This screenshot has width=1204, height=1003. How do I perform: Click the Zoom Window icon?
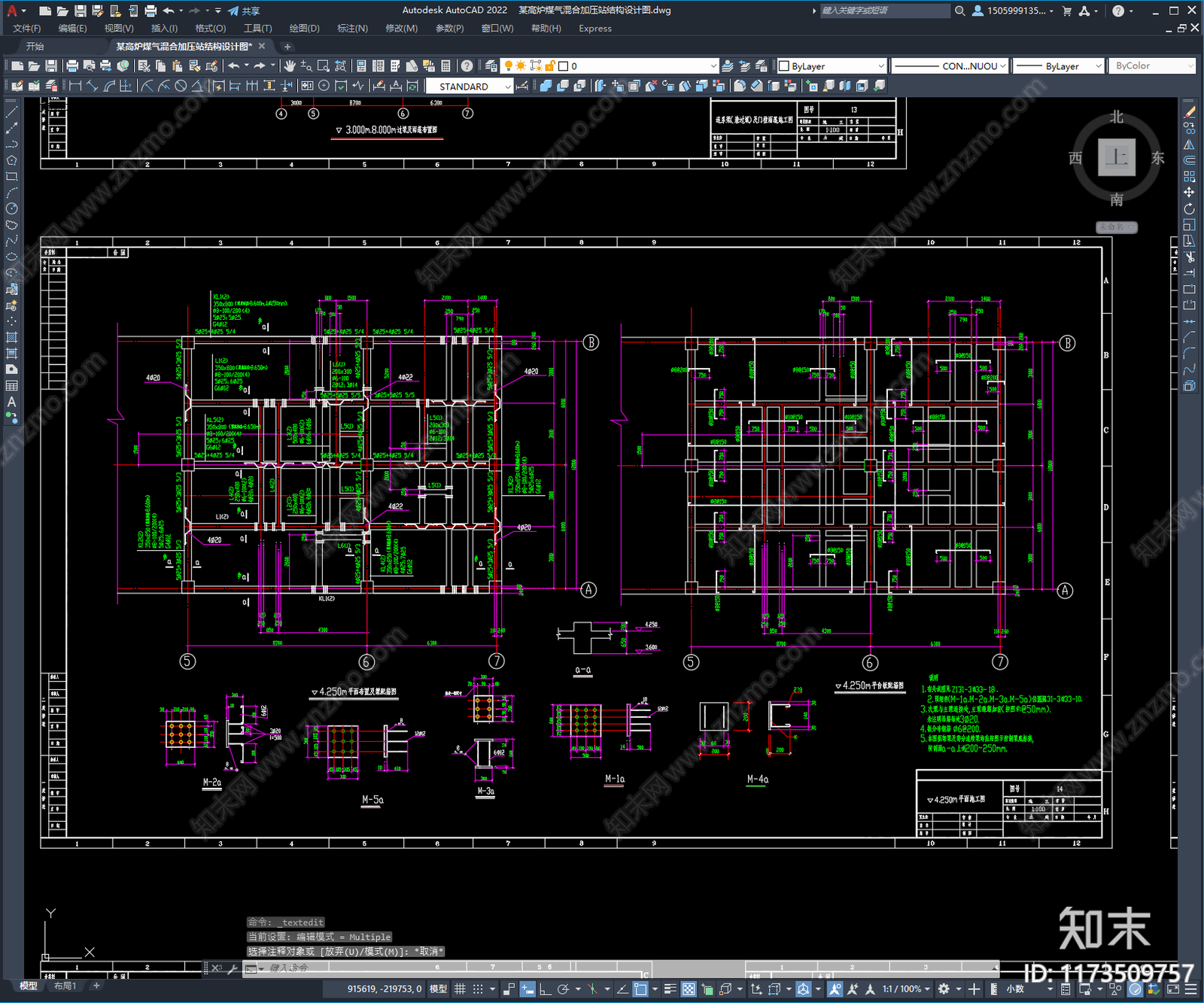[x=323, y=66]
